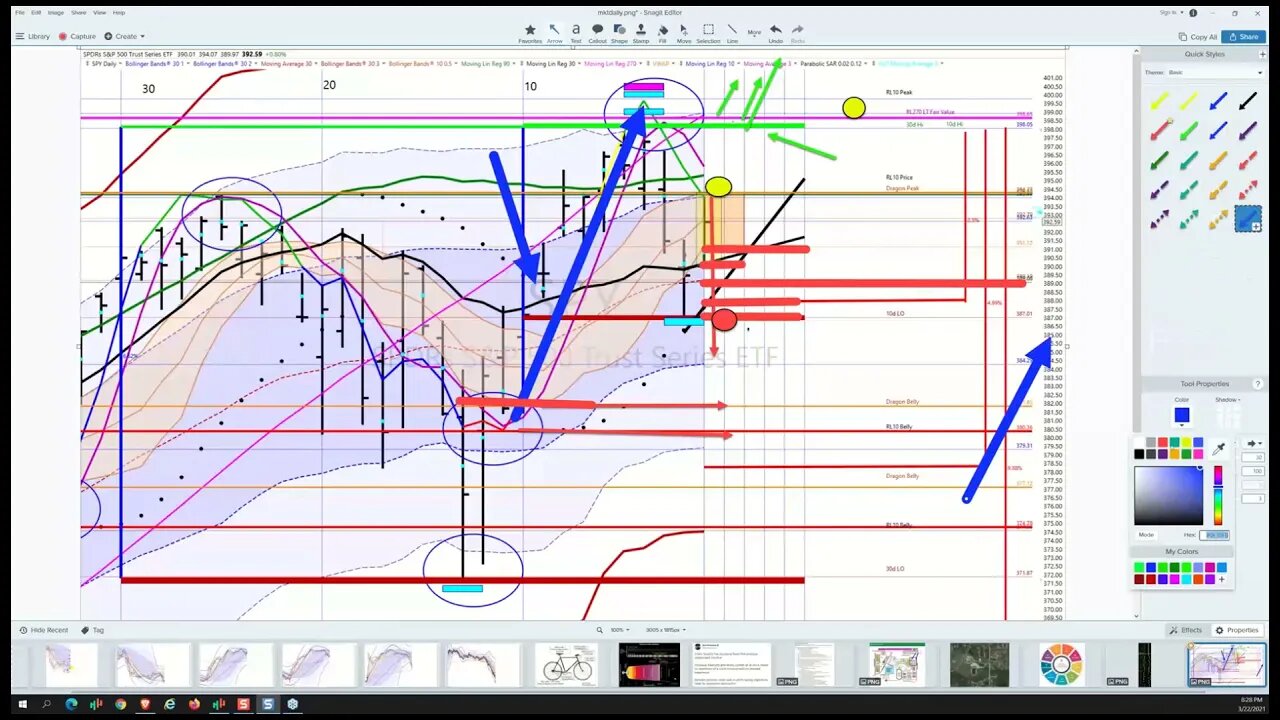Toggle the Properties panel

tap(1237, 630)
